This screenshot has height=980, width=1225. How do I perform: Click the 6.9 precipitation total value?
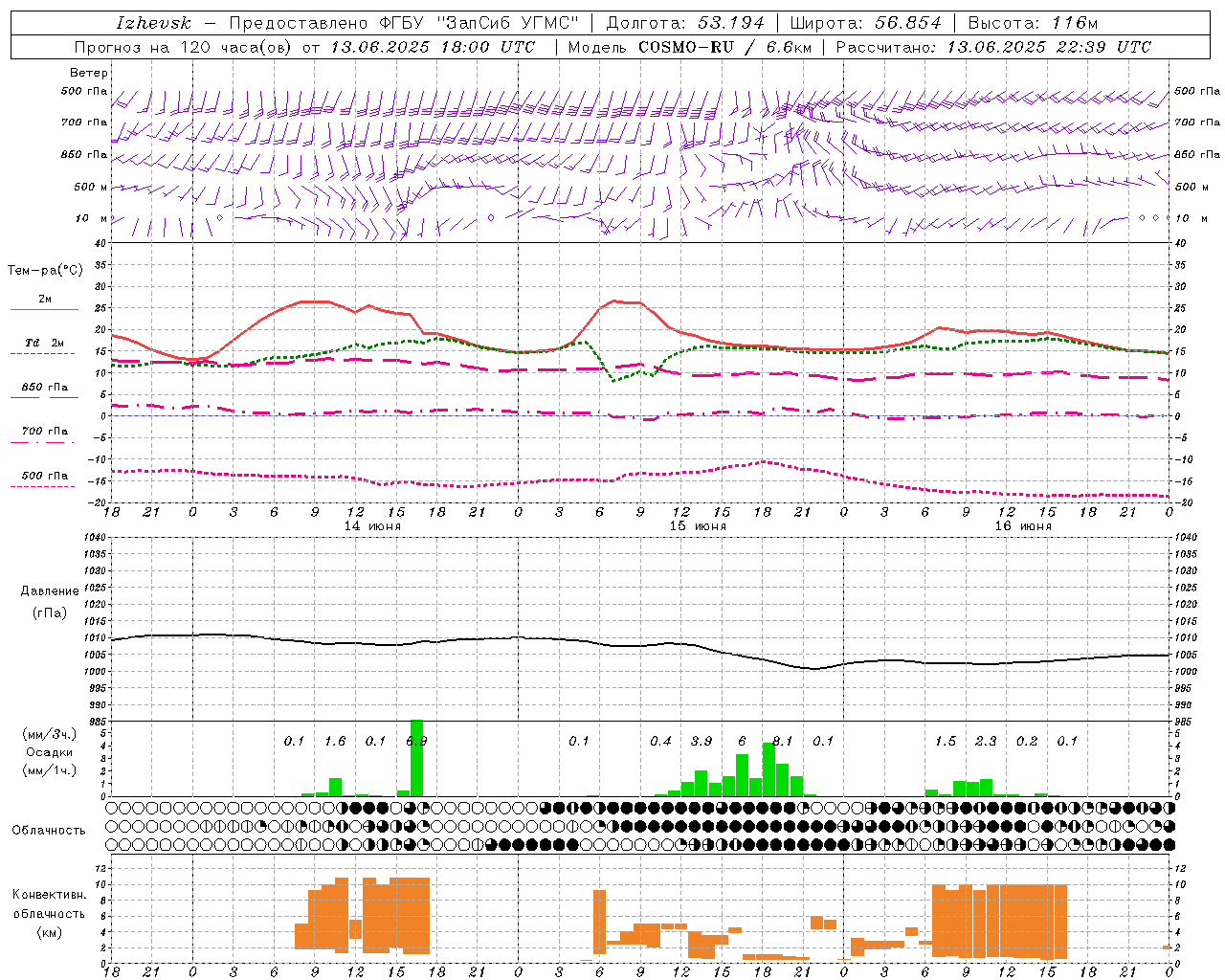click(416, 741)
